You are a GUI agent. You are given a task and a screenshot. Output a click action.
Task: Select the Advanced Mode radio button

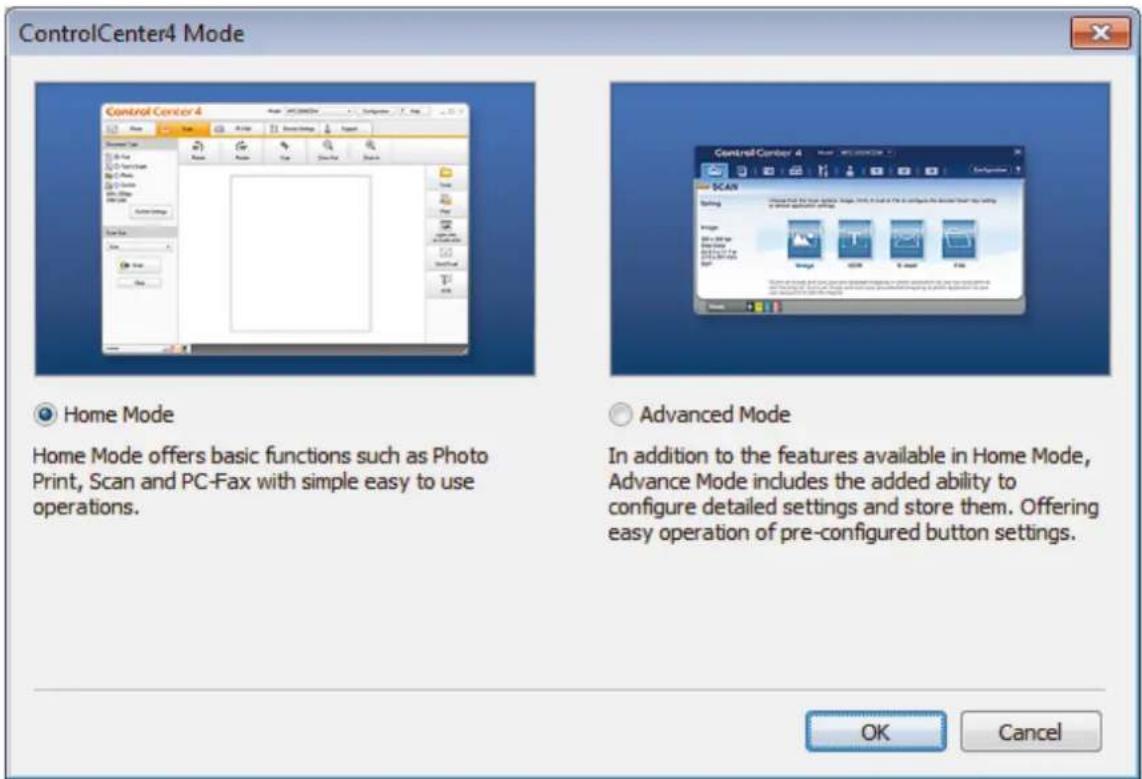coord(620,414)
